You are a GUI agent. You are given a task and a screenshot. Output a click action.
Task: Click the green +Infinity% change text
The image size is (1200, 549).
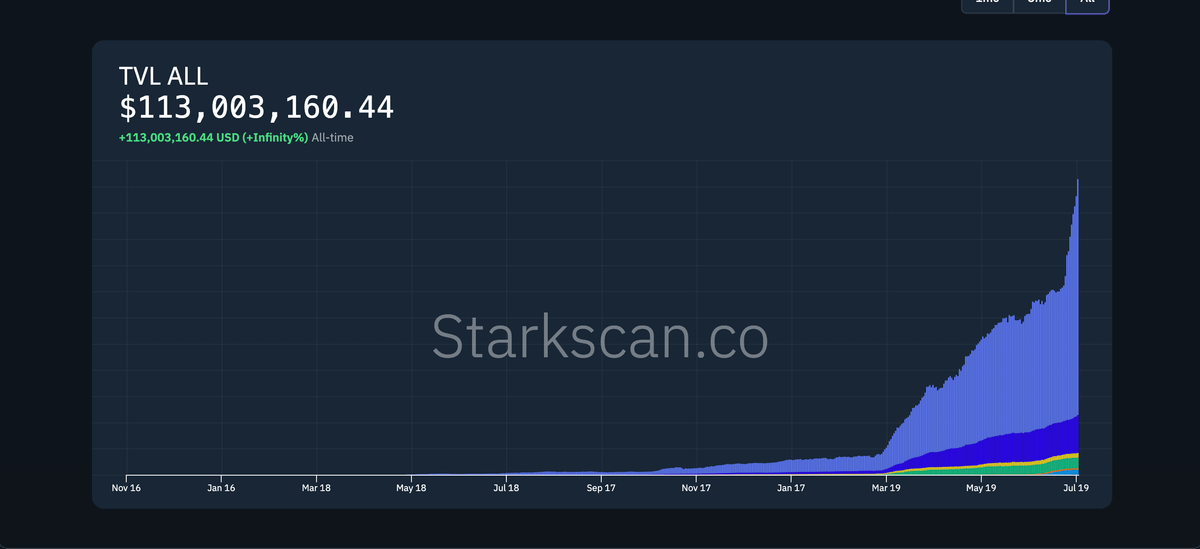click(x=275, y=137)
